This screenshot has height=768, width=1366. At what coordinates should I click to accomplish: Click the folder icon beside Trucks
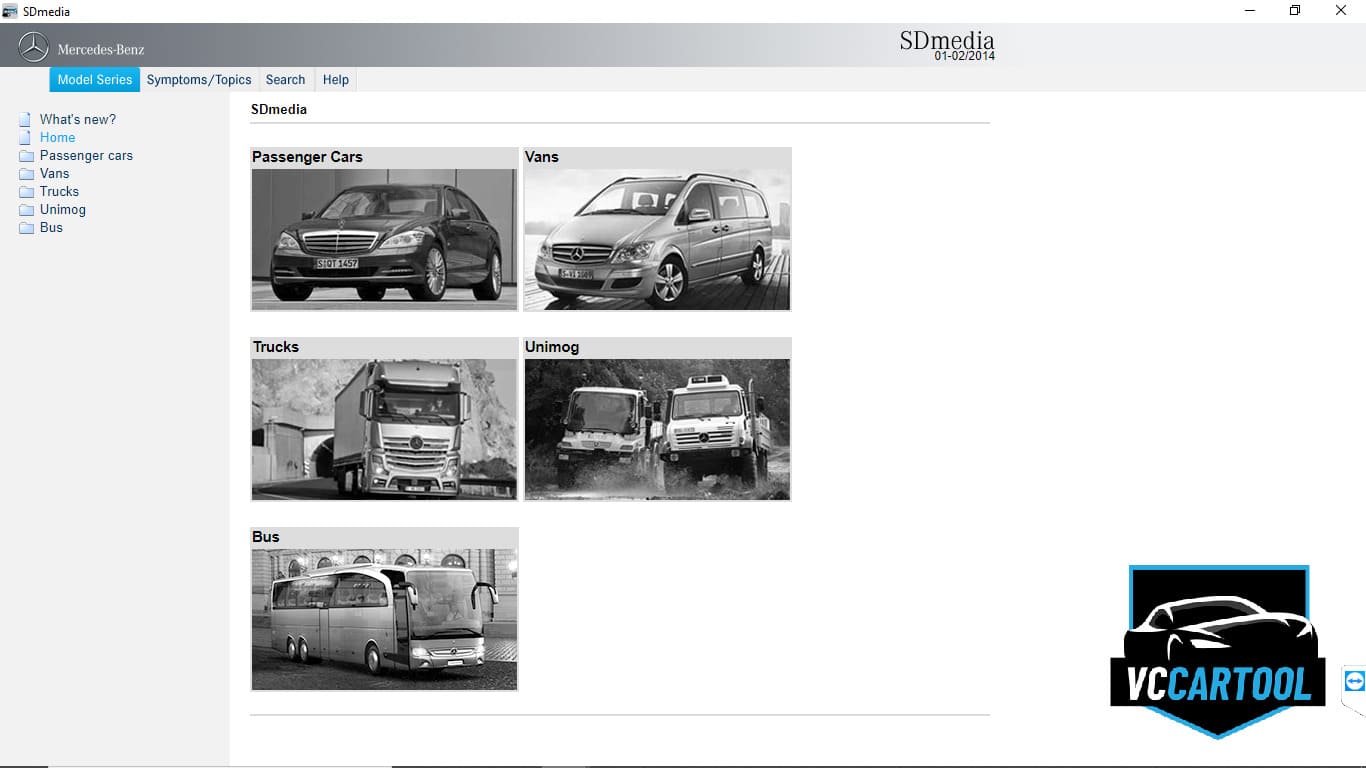[26, 192]
